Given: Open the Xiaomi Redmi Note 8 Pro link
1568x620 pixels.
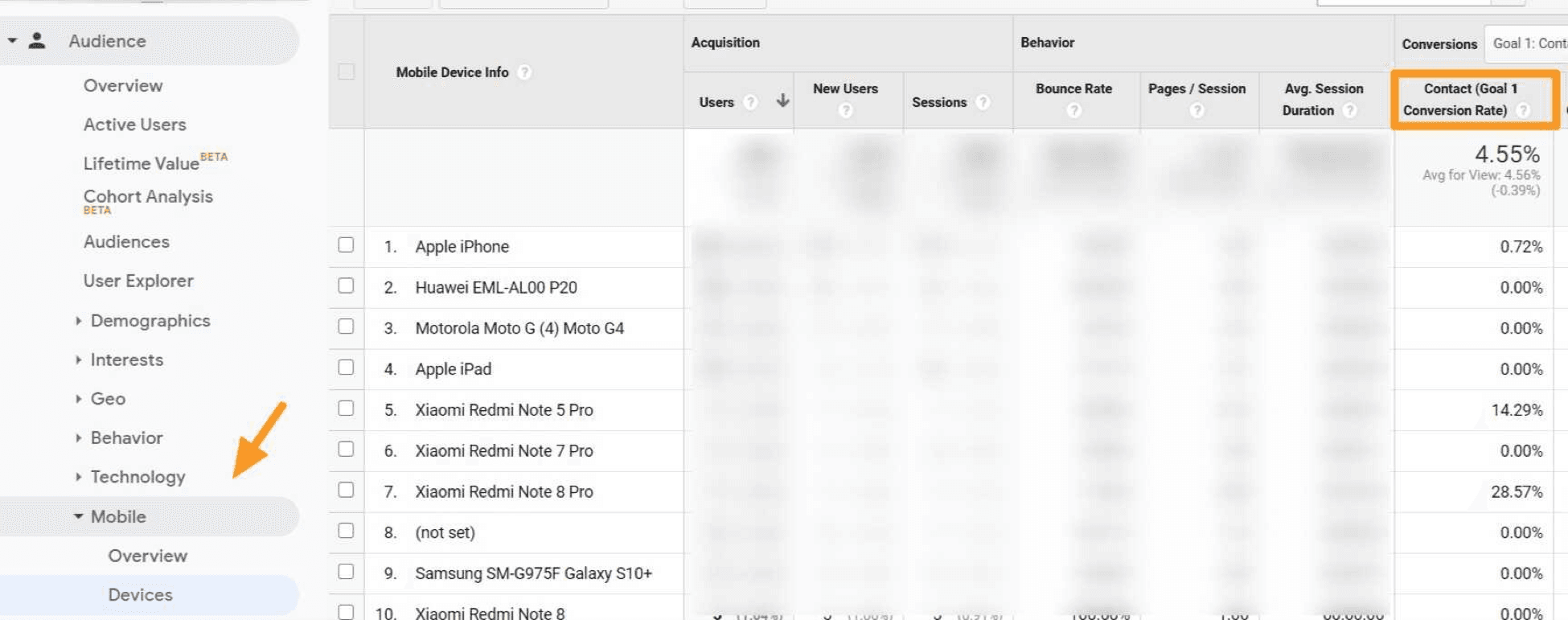Looking at the screenshot, I should coord(504,491).
